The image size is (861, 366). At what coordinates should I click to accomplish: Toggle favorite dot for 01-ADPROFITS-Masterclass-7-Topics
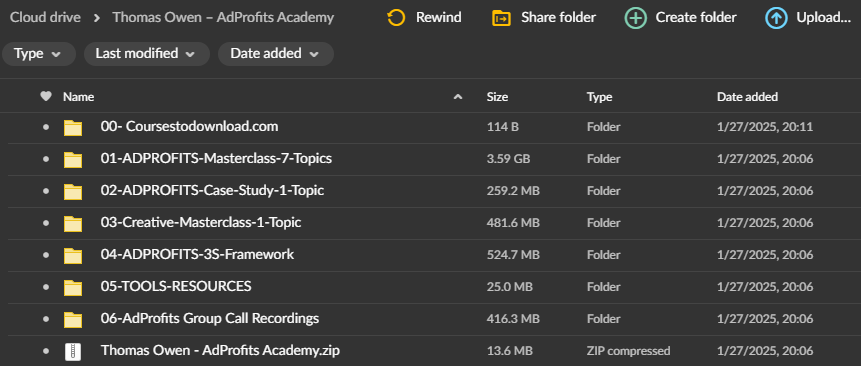coord(46,159)
